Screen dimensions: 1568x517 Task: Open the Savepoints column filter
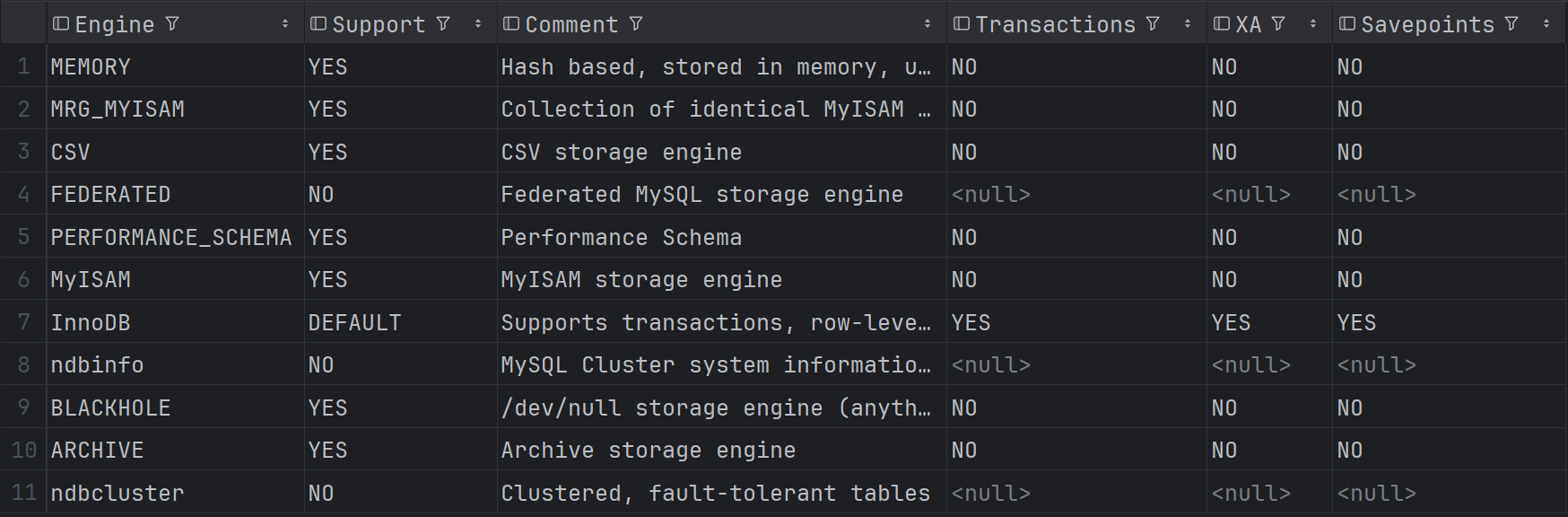(x=1511, y=24)
